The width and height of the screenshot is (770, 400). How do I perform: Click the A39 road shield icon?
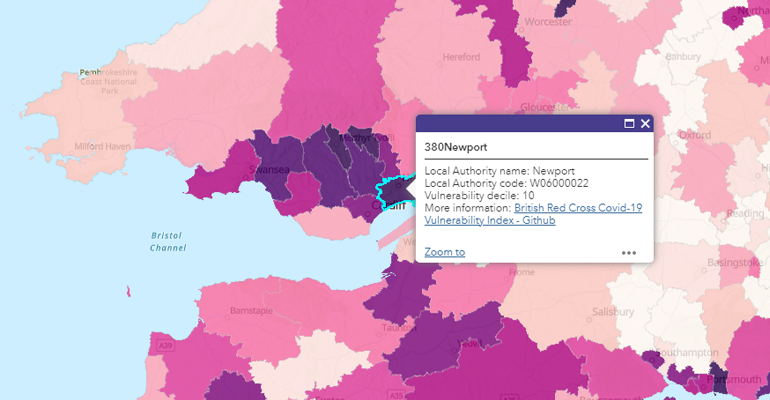pos(165,346)
